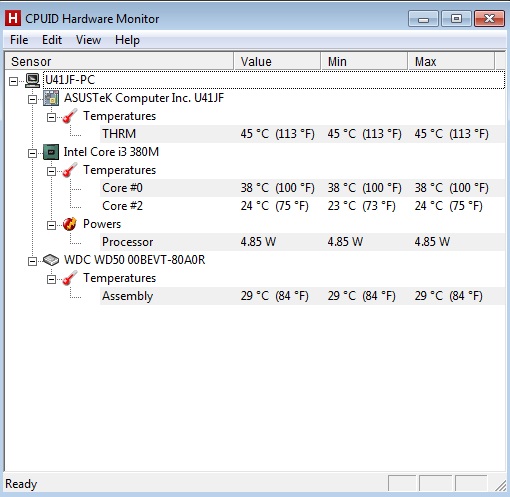Open the File menu
The height and width of the screenshot is (497, 510).
click(x=19, y=40)
